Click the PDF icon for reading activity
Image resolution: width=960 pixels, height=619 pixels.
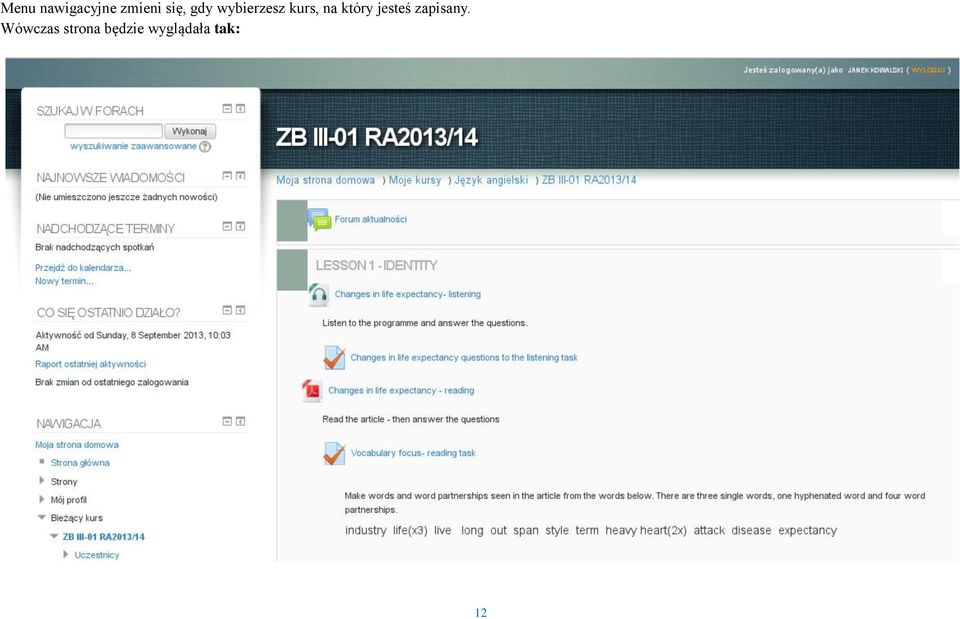(312, 390)
